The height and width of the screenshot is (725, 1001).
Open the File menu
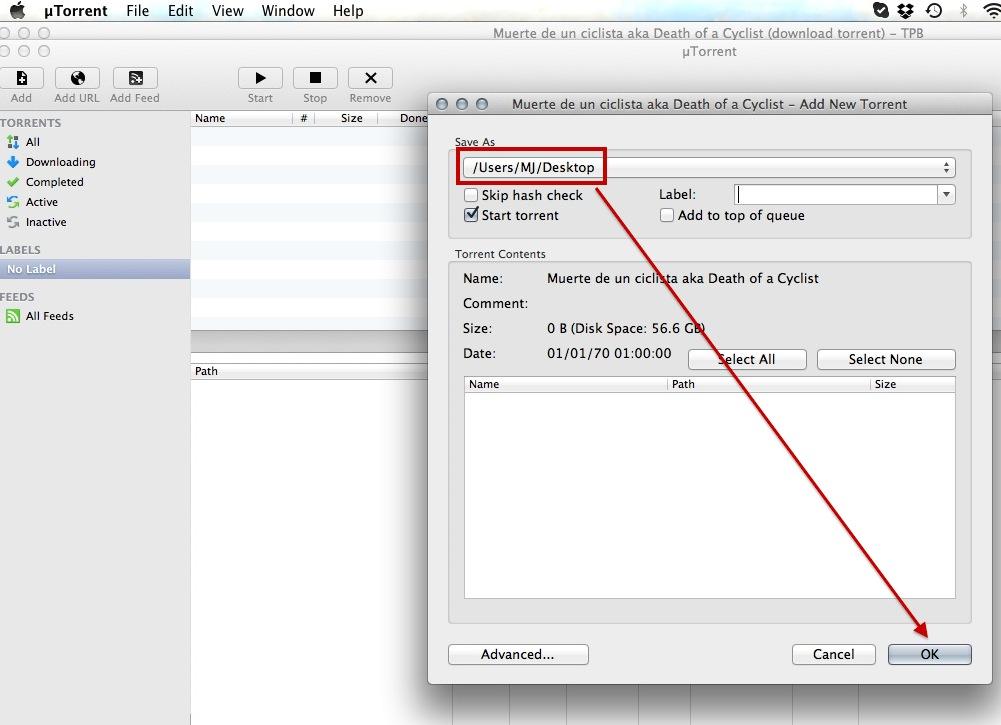138,11
